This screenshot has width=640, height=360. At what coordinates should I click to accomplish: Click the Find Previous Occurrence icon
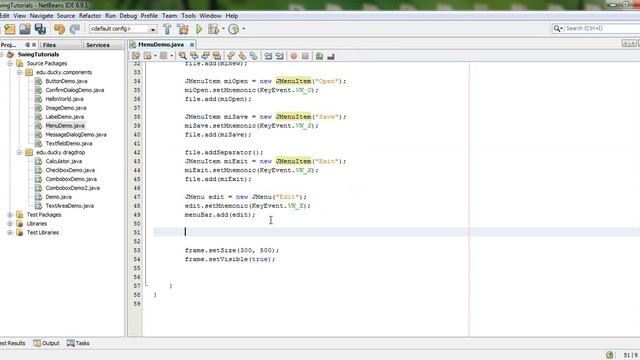coord(194,56)
